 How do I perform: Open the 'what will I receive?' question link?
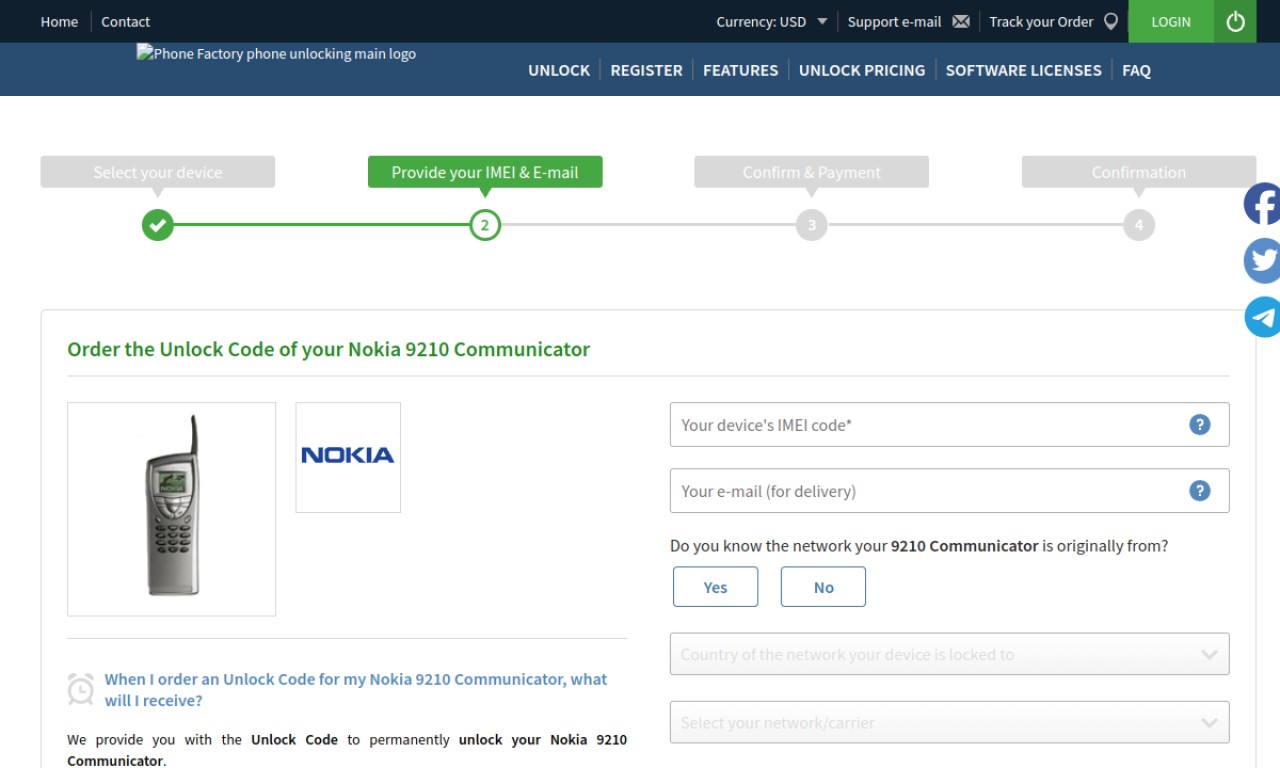click(356, 689)
